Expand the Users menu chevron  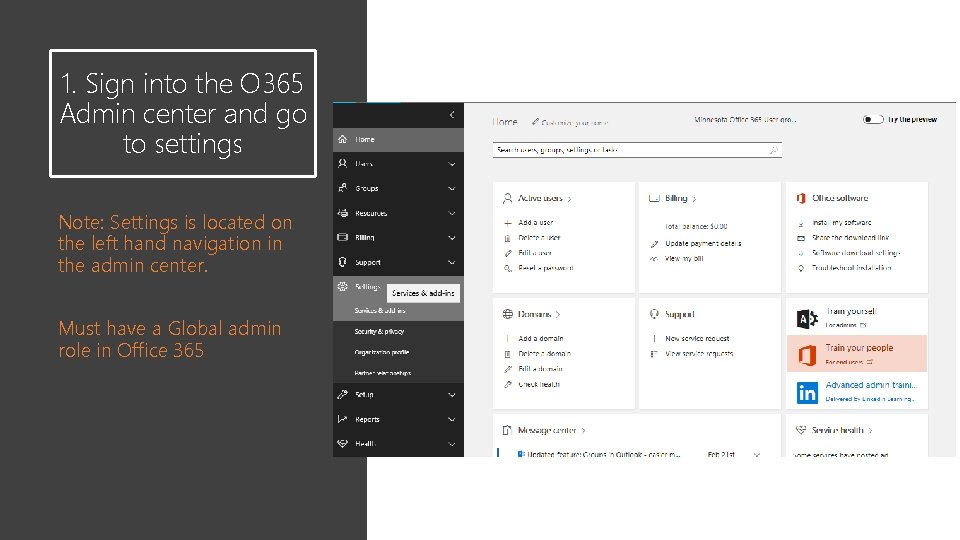(452, 164)
